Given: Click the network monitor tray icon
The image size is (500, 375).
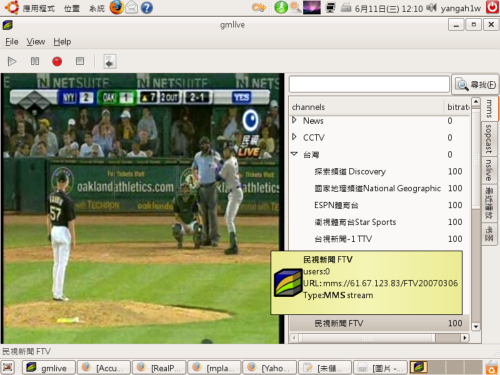Looking at the screenshot, I should (330, 7).
